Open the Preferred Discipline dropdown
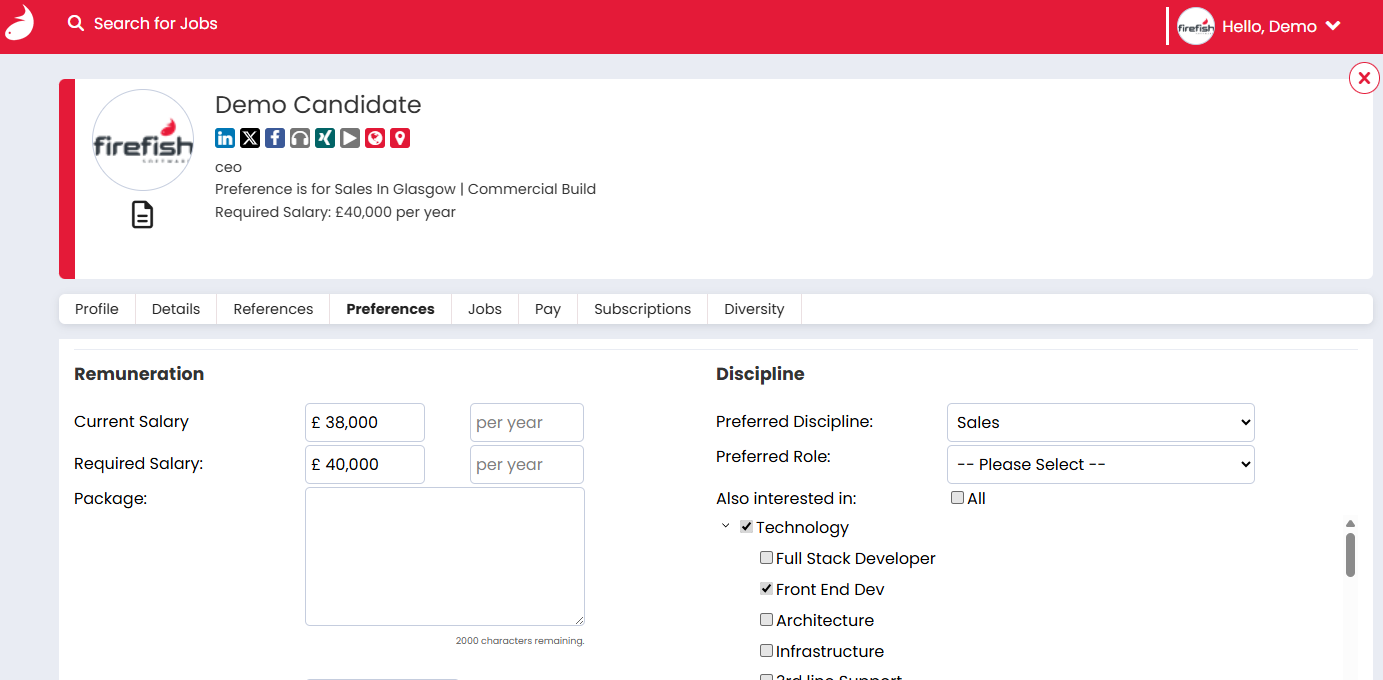1383x680 pixels. click(x=1100, y=422)
